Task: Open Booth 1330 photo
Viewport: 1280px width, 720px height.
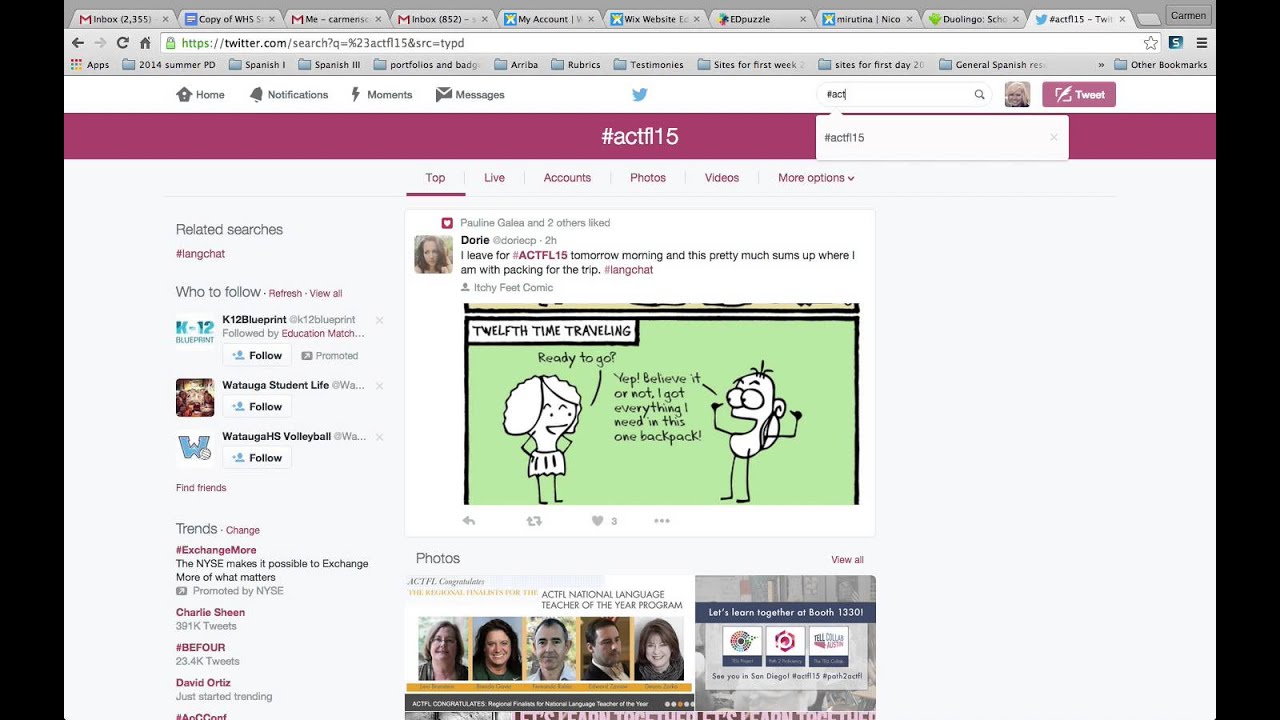Action: tap(785, 643)
